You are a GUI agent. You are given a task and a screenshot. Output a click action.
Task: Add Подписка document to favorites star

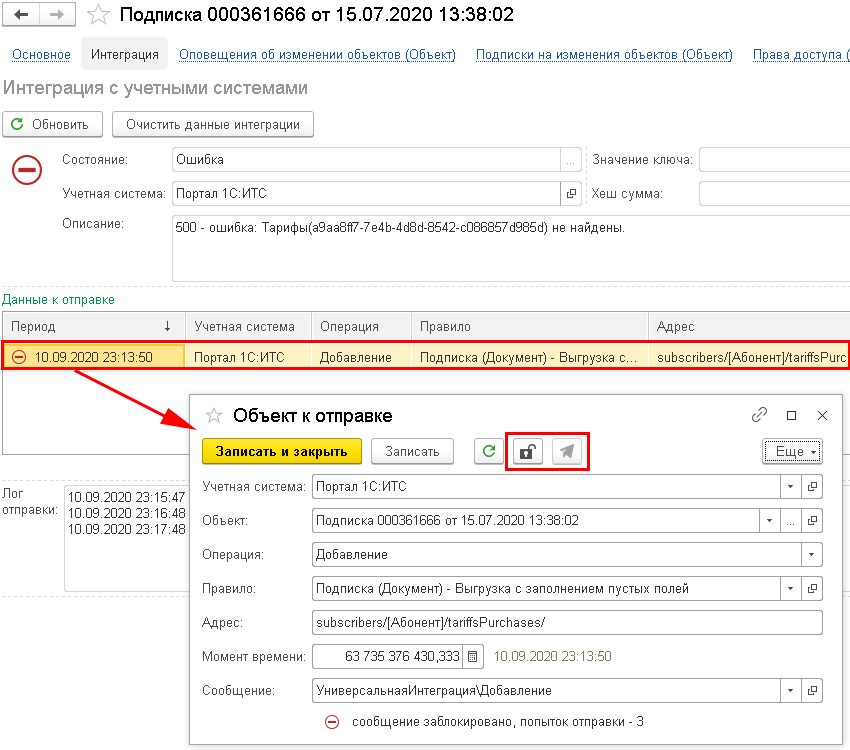coord(98,15)
